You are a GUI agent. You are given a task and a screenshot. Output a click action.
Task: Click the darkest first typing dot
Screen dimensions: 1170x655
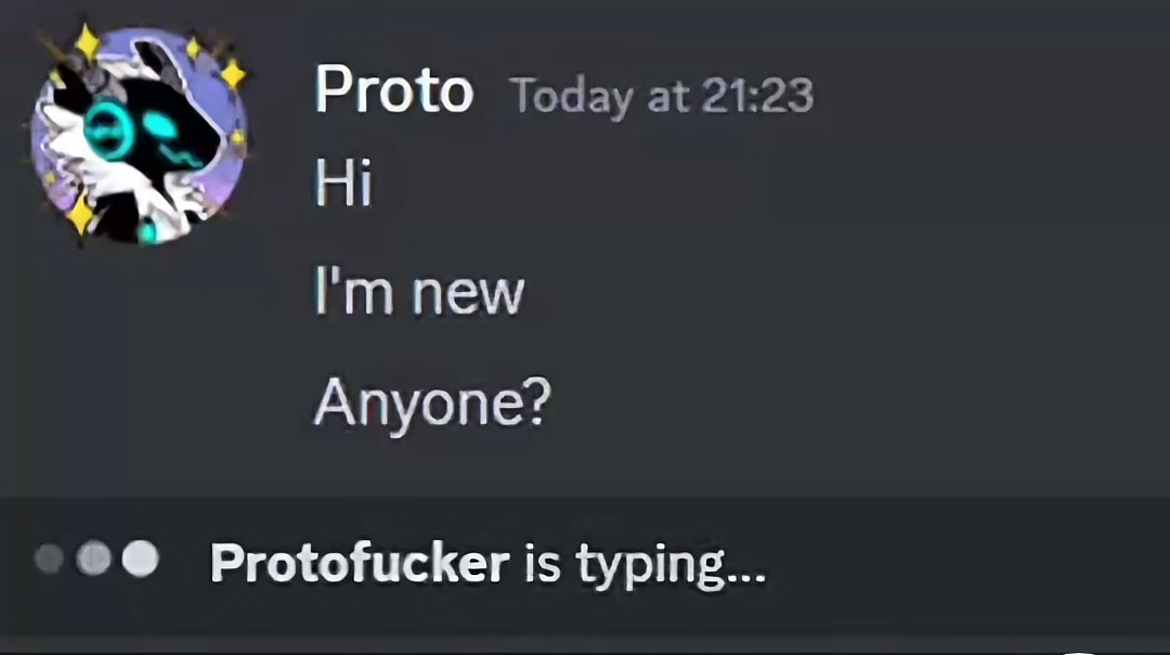pyautogui.click(x=49, y=559)
